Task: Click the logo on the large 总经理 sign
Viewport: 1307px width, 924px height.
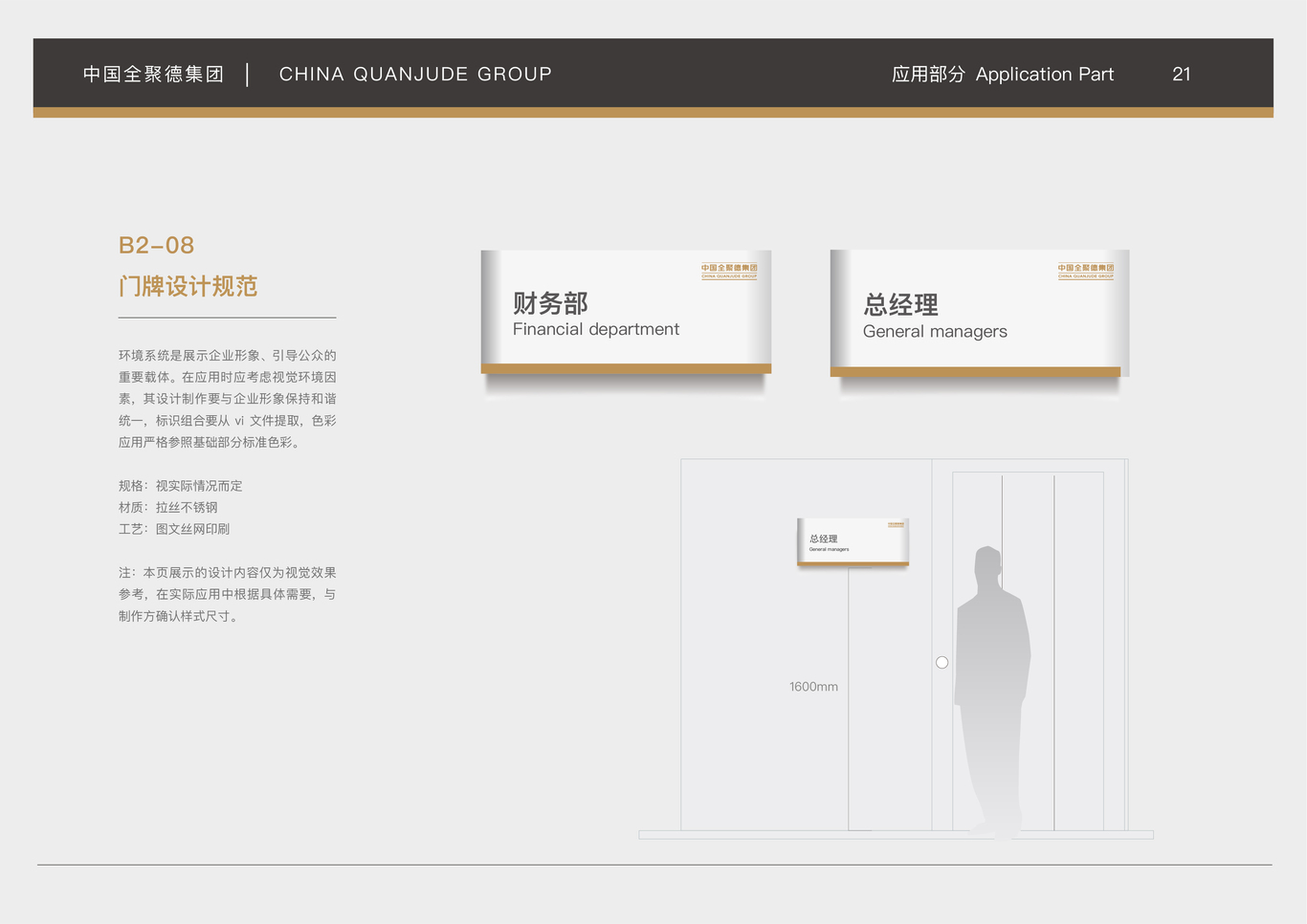Action: (x=1086, y=271)
